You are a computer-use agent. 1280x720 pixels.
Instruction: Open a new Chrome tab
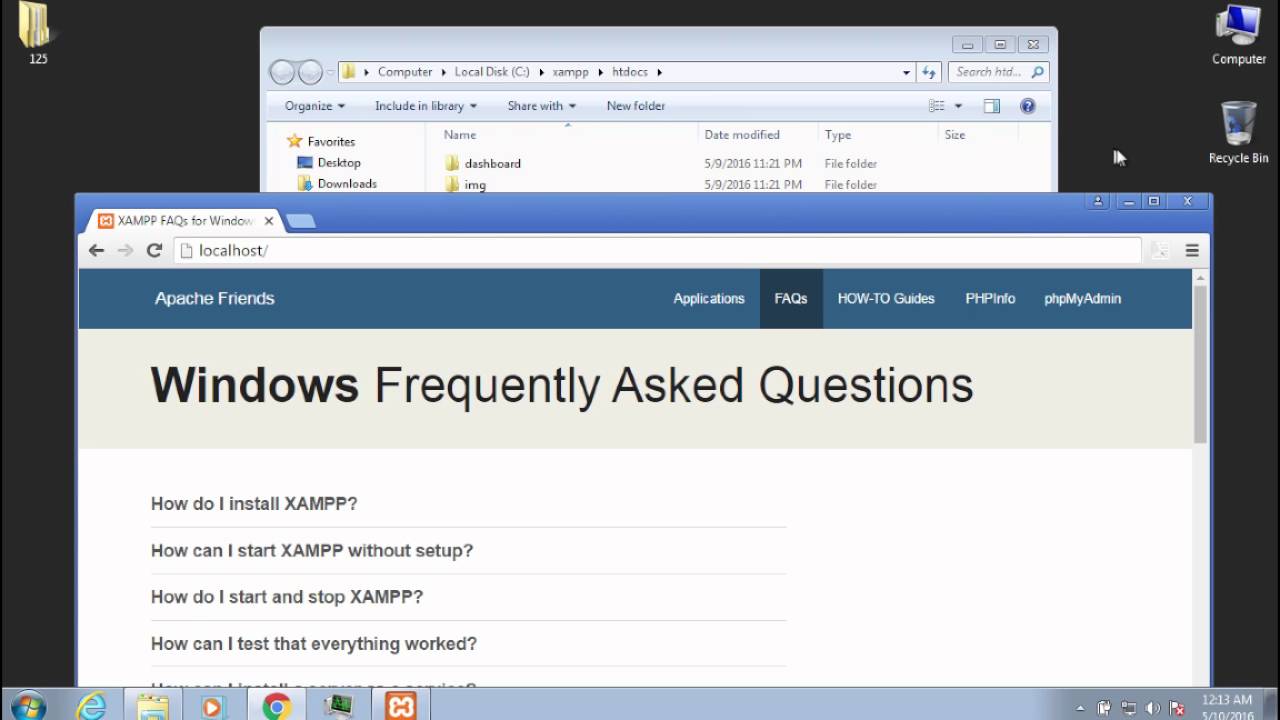pyautogui.click(x=301, y=221)
